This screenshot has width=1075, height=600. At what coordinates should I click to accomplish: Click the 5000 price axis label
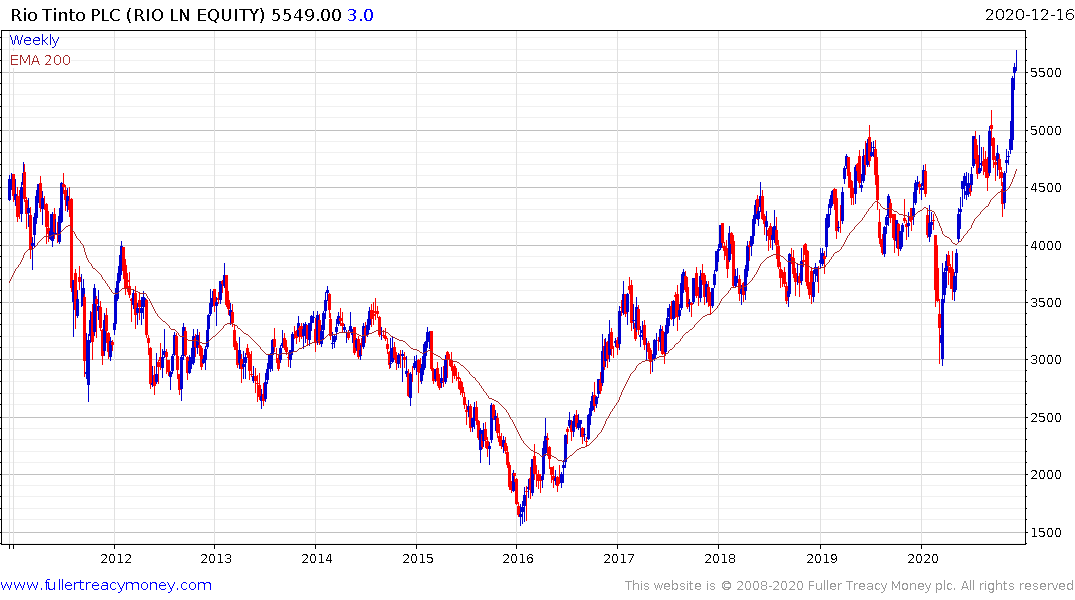coord(1046,130)
